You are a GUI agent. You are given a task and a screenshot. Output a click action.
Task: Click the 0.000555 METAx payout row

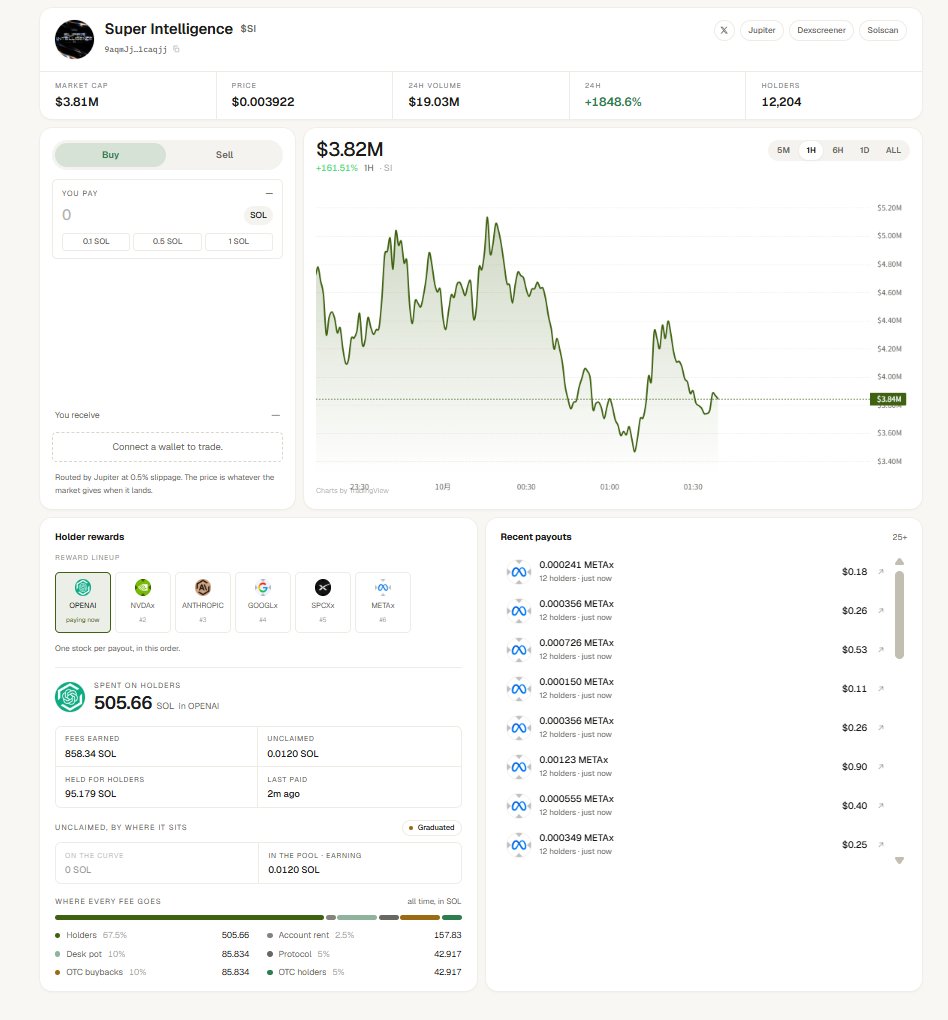pos(696,805)
